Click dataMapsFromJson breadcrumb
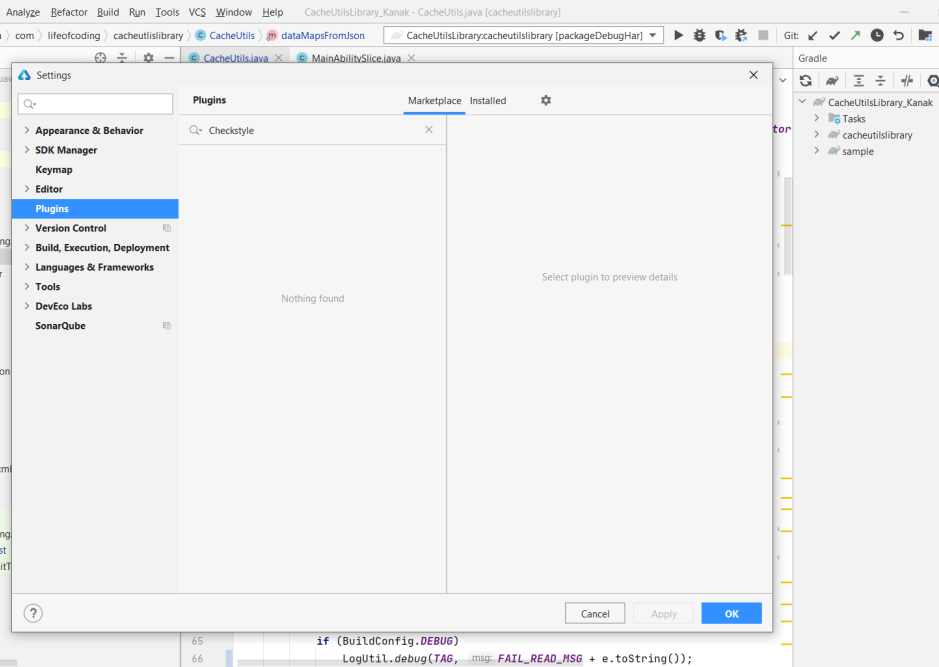The image size is (939, 667). click(x=316, y=35)
